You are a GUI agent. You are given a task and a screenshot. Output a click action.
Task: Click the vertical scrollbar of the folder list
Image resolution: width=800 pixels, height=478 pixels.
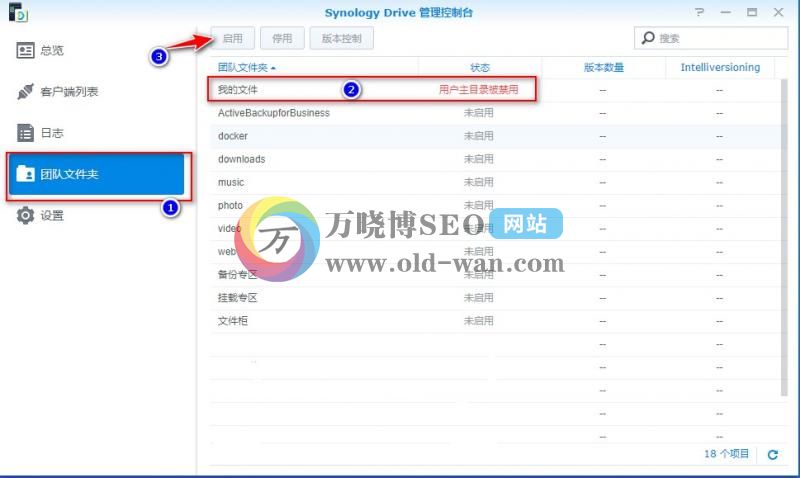click(784, 237)
